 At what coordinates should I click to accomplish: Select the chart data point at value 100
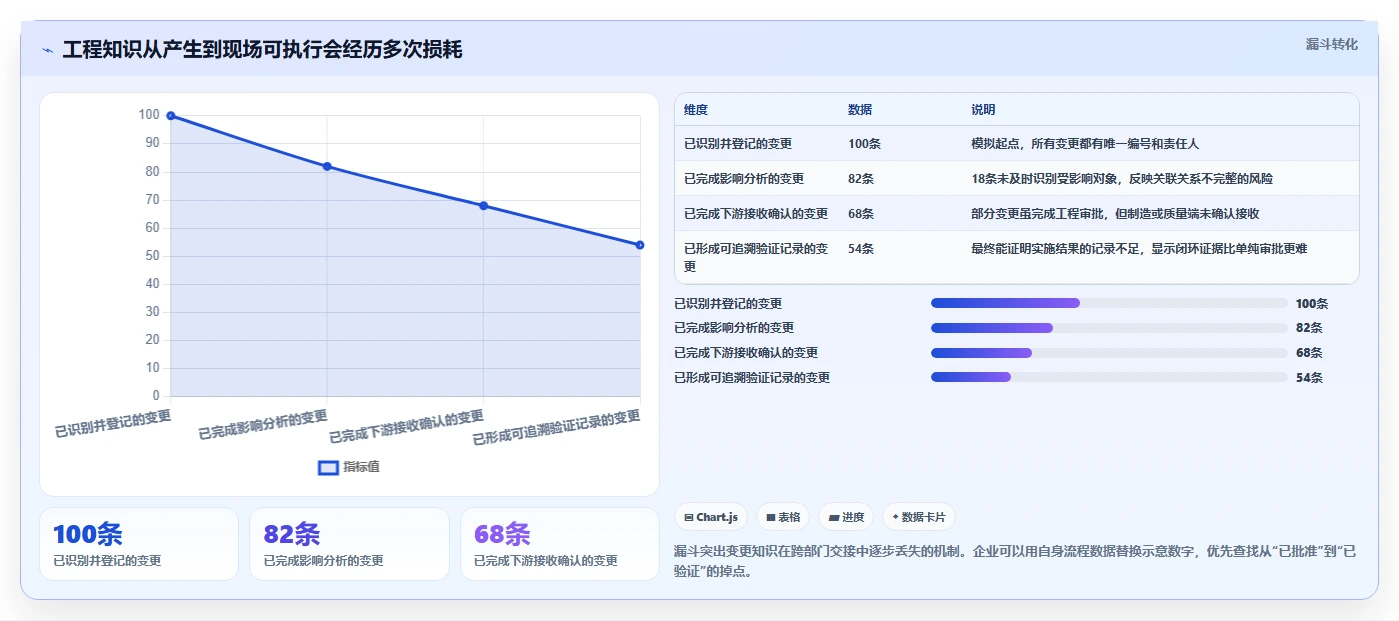tap(171, 116)
